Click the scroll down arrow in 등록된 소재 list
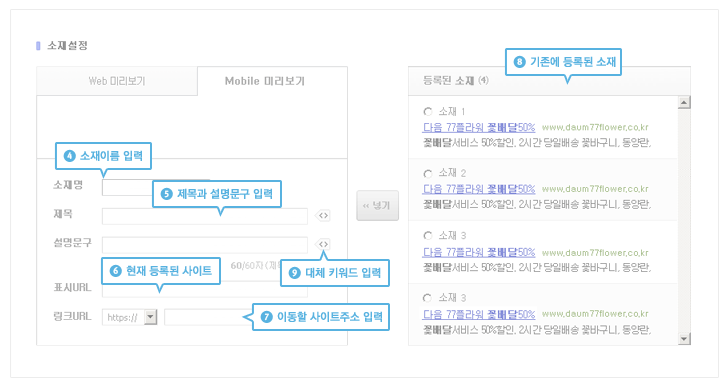This screenshot has width=727, height=388. point(684,339)
